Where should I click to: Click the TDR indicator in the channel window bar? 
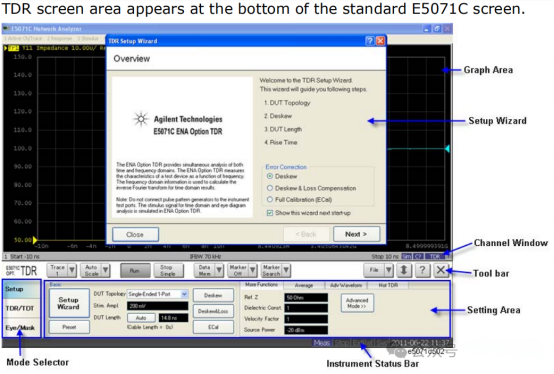coord(434,256)
